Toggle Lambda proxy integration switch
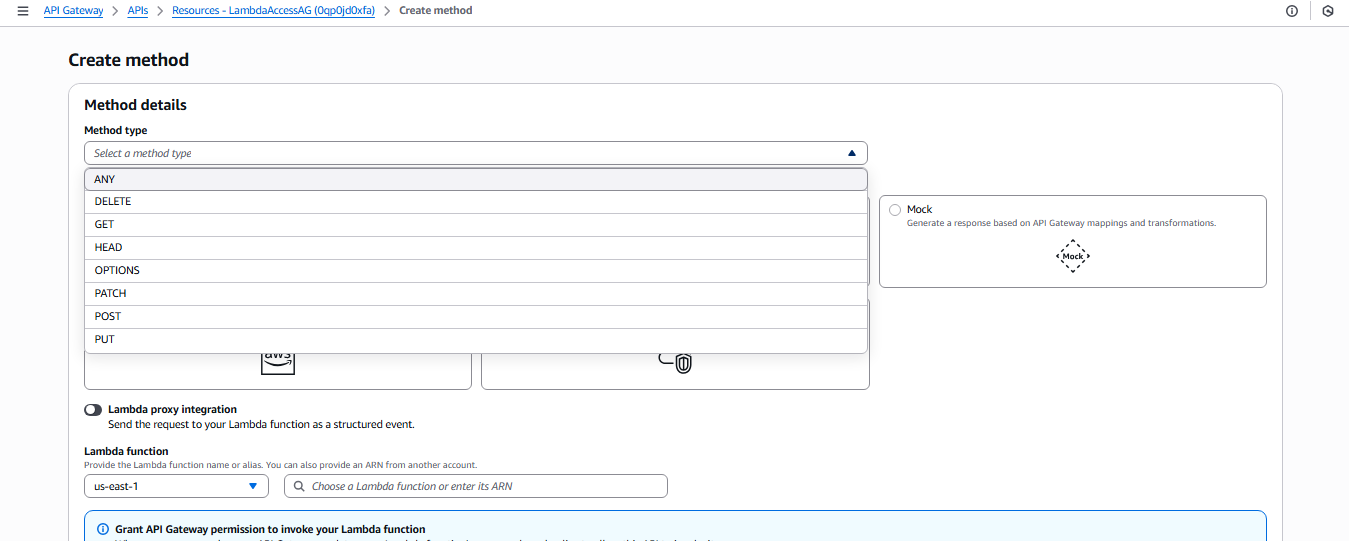 93,410
